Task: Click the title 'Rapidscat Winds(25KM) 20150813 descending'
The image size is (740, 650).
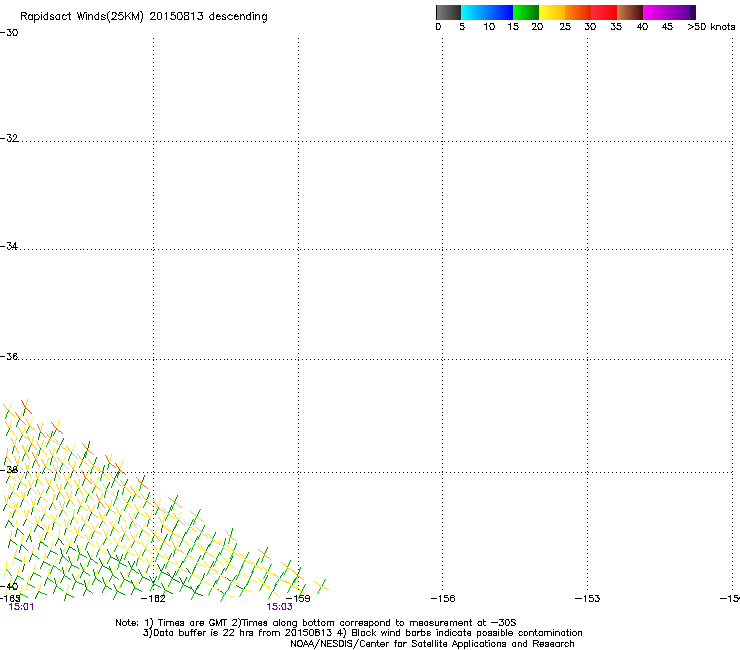Action: pos(143,17)
